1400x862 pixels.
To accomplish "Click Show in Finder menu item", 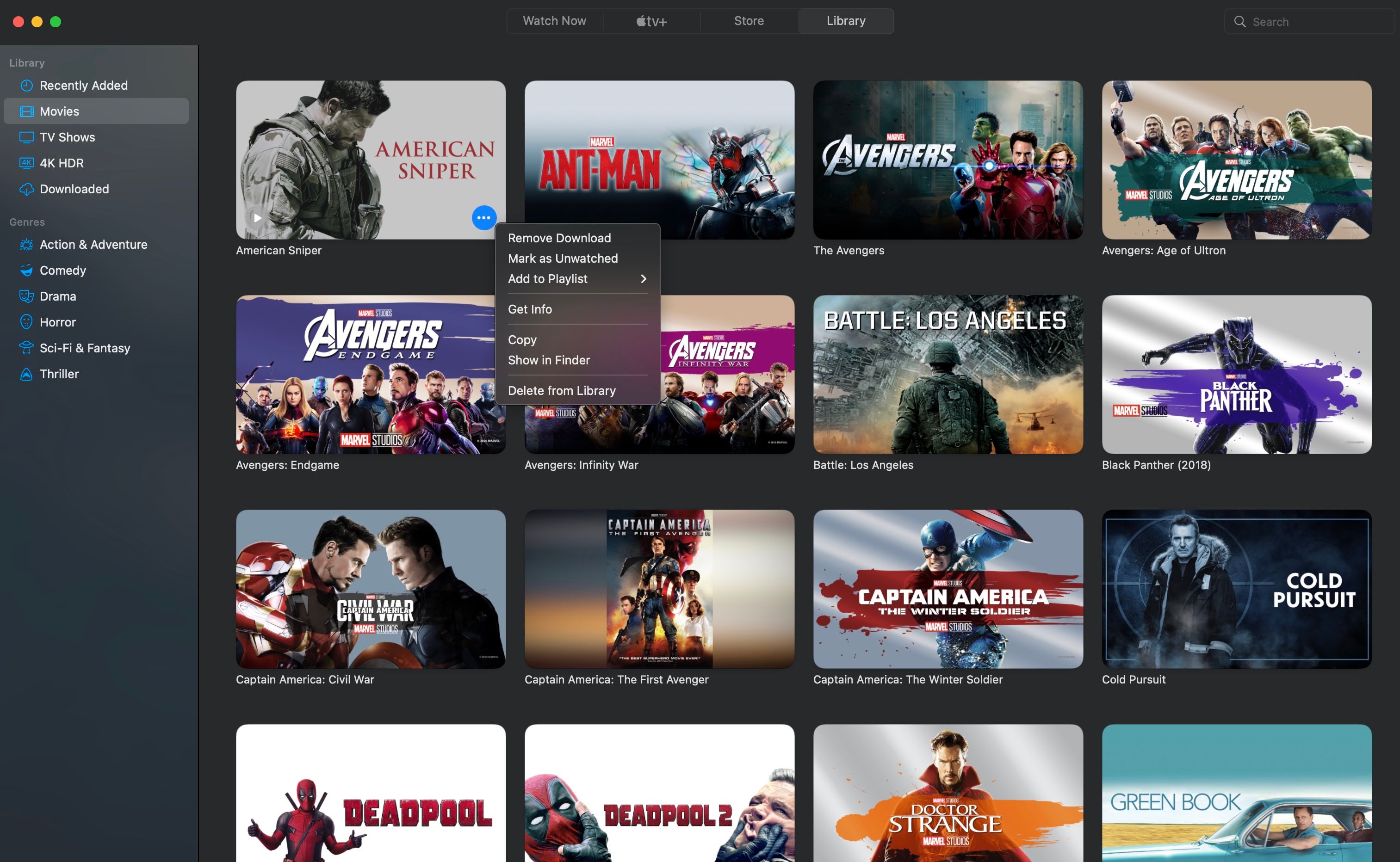I will (550, 359).
